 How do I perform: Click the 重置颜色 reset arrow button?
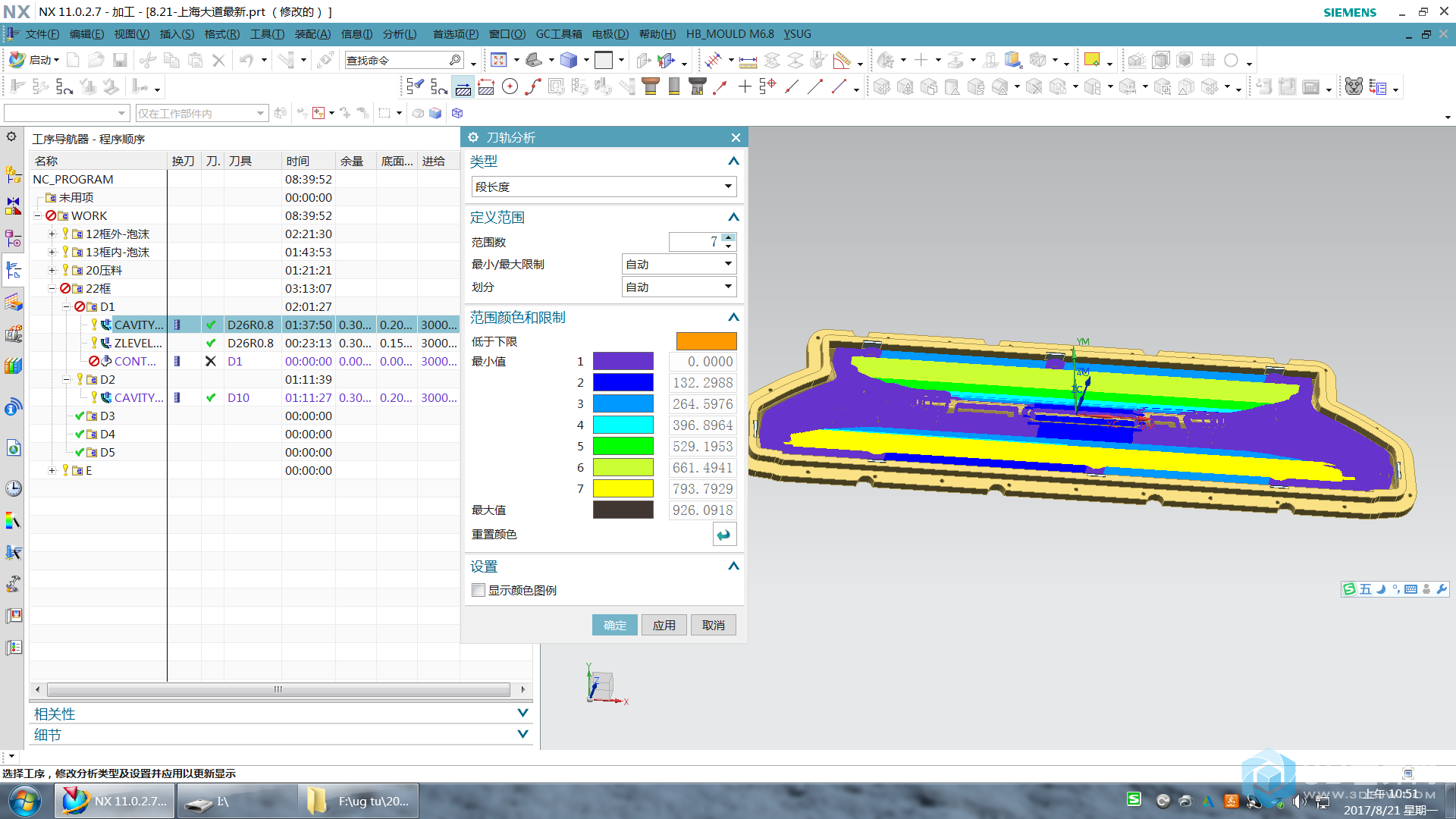724,535
